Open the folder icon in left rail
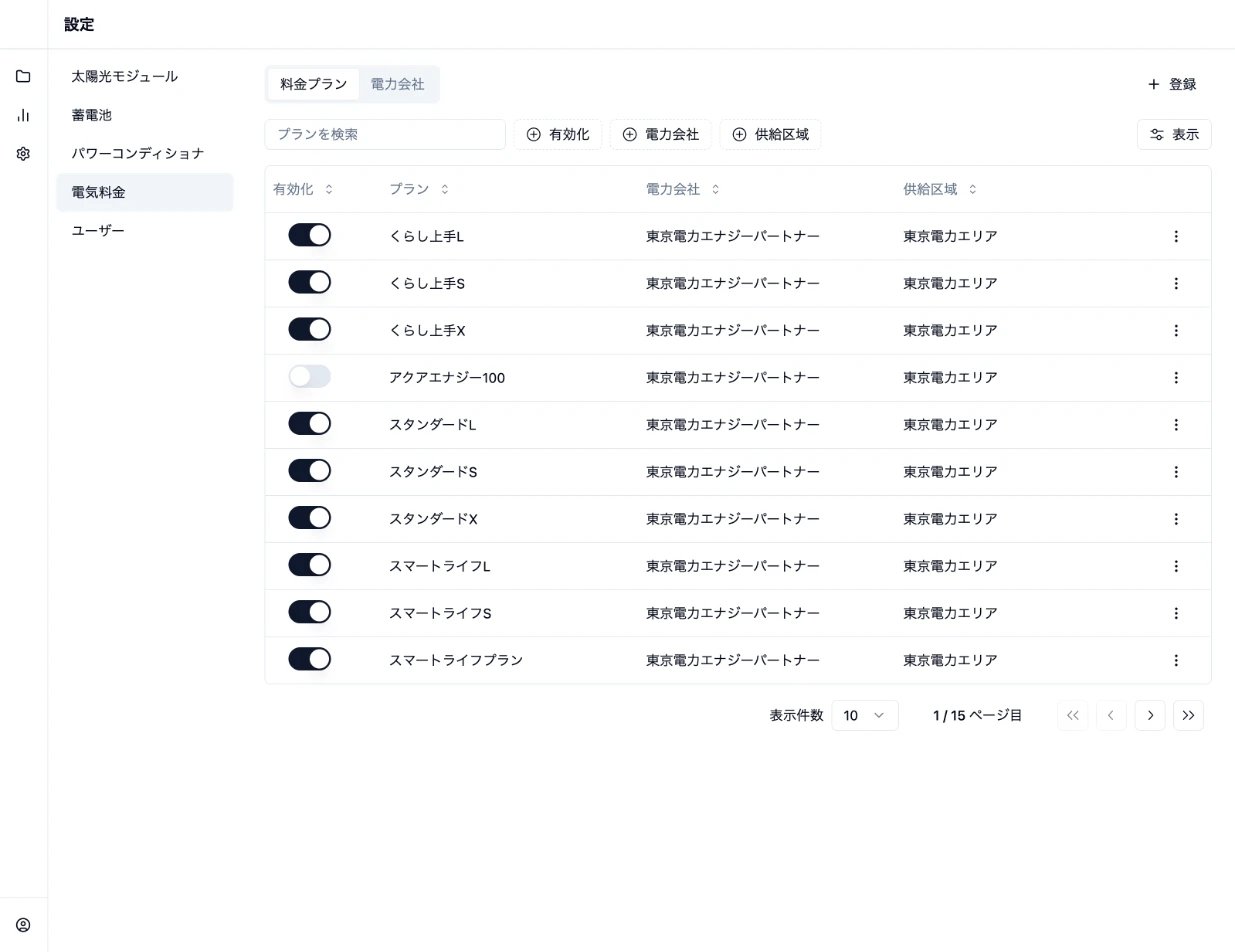This screenshot has width=1235, height=952. pyautogui.click(x=23, y=76)
